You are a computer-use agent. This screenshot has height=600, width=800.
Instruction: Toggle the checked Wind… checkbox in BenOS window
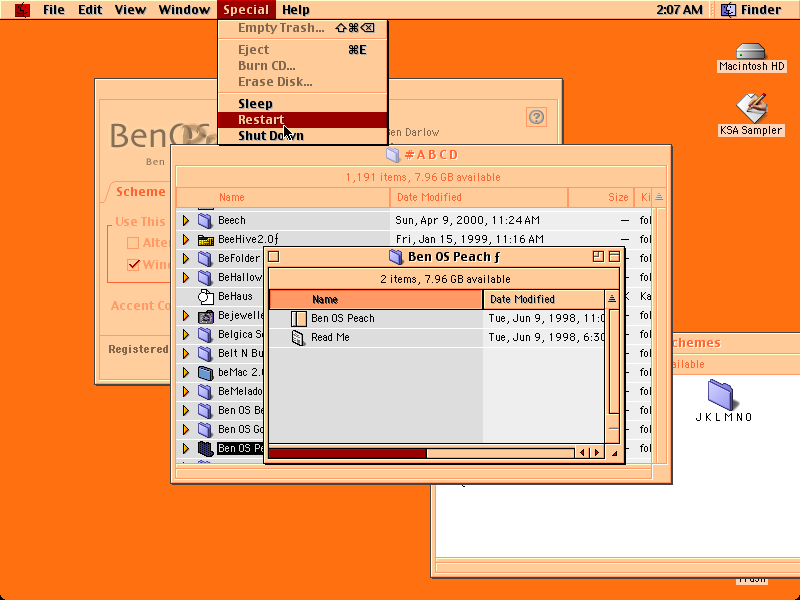point(133,265)
